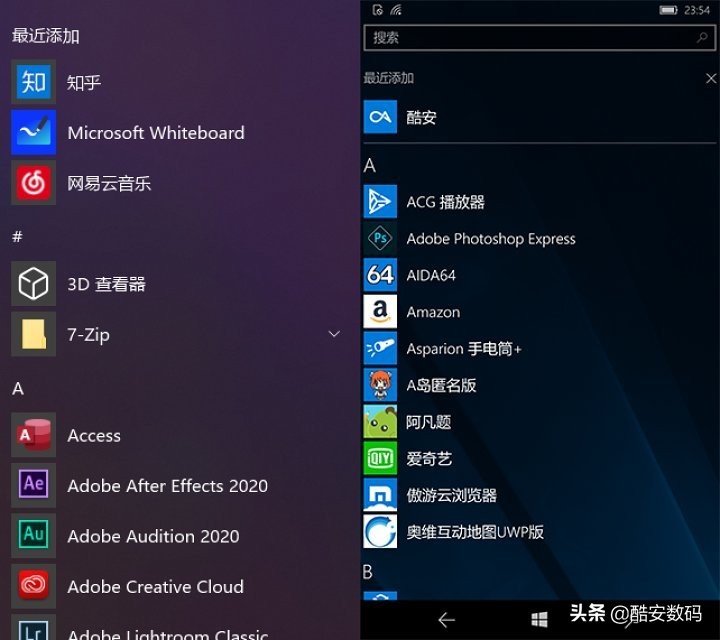Select 爱奇艺 label
Image resolution: width=720 pixels, height=640 pixels.
(429, 459)
